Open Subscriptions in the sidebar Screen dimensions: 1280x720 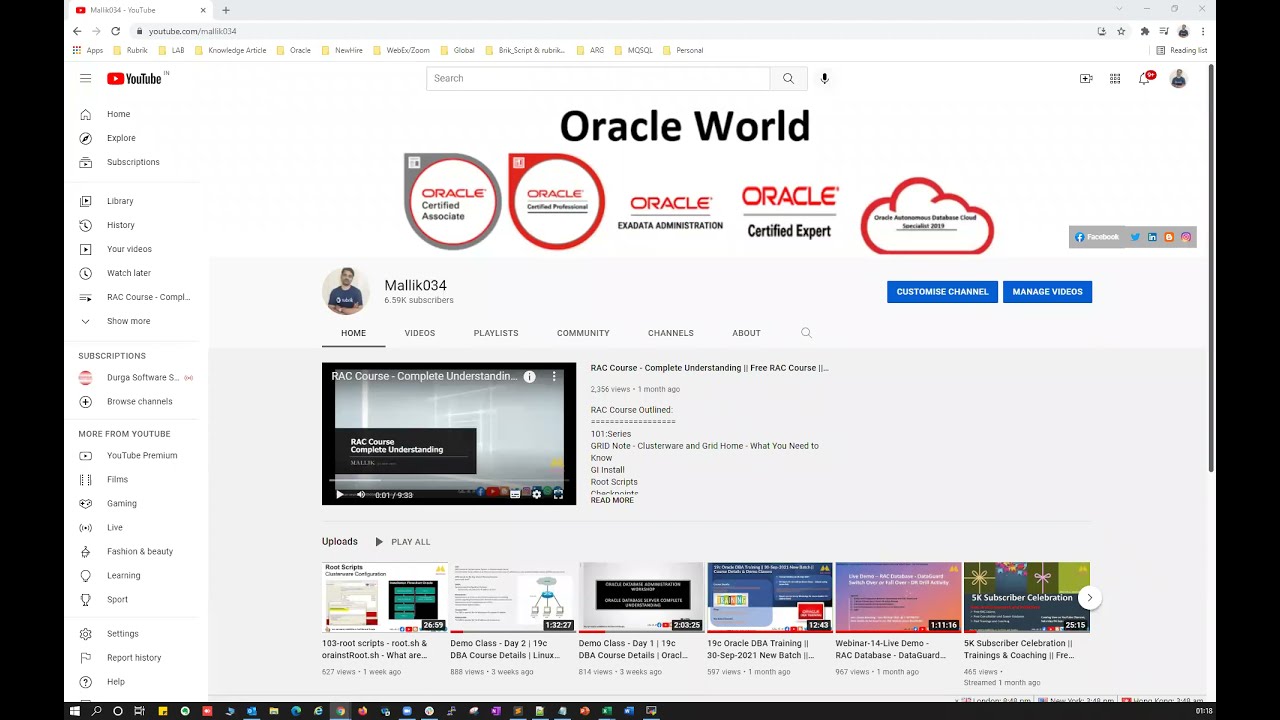135,162
